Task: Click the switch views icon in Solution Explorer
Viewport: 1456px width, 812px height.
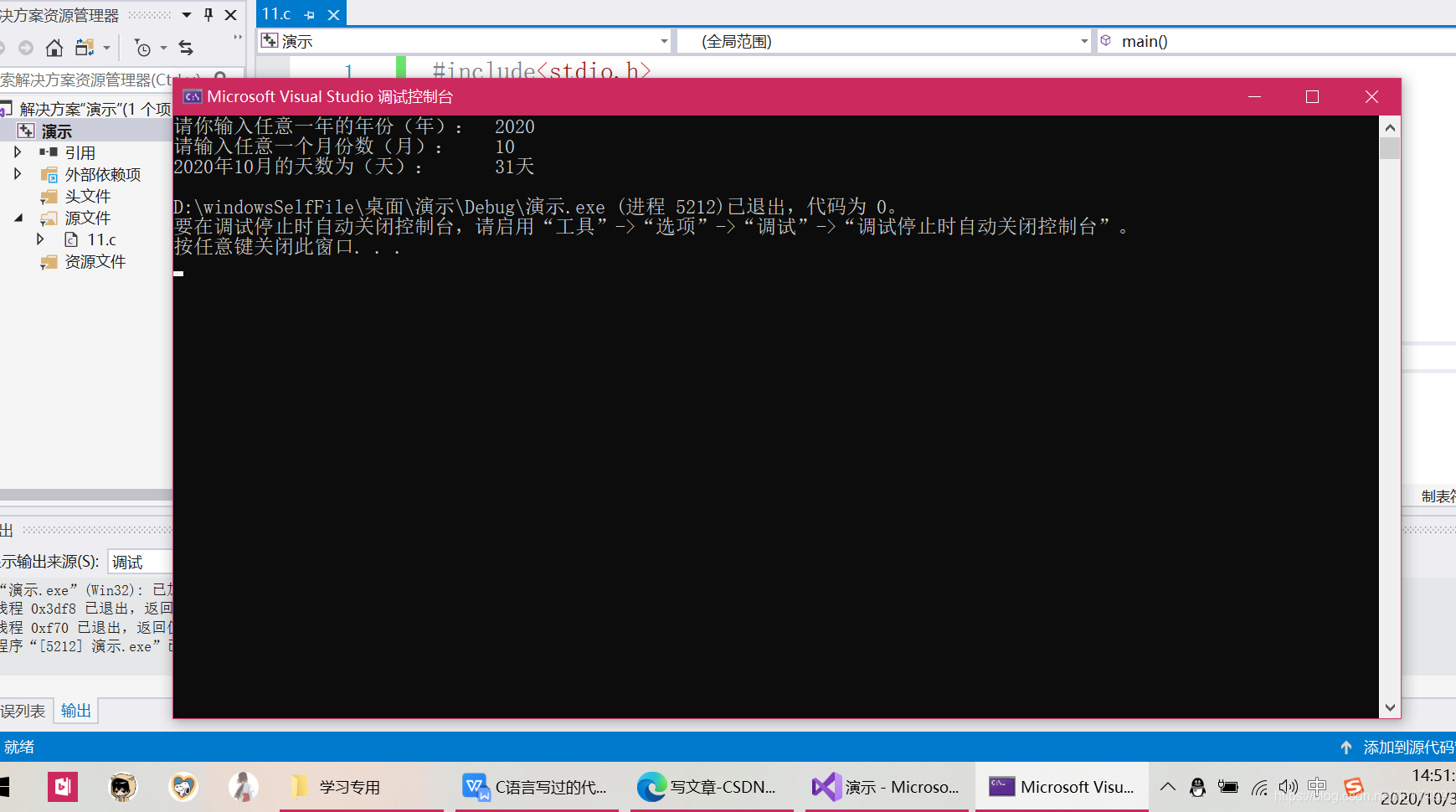Action: pos(84,48)
